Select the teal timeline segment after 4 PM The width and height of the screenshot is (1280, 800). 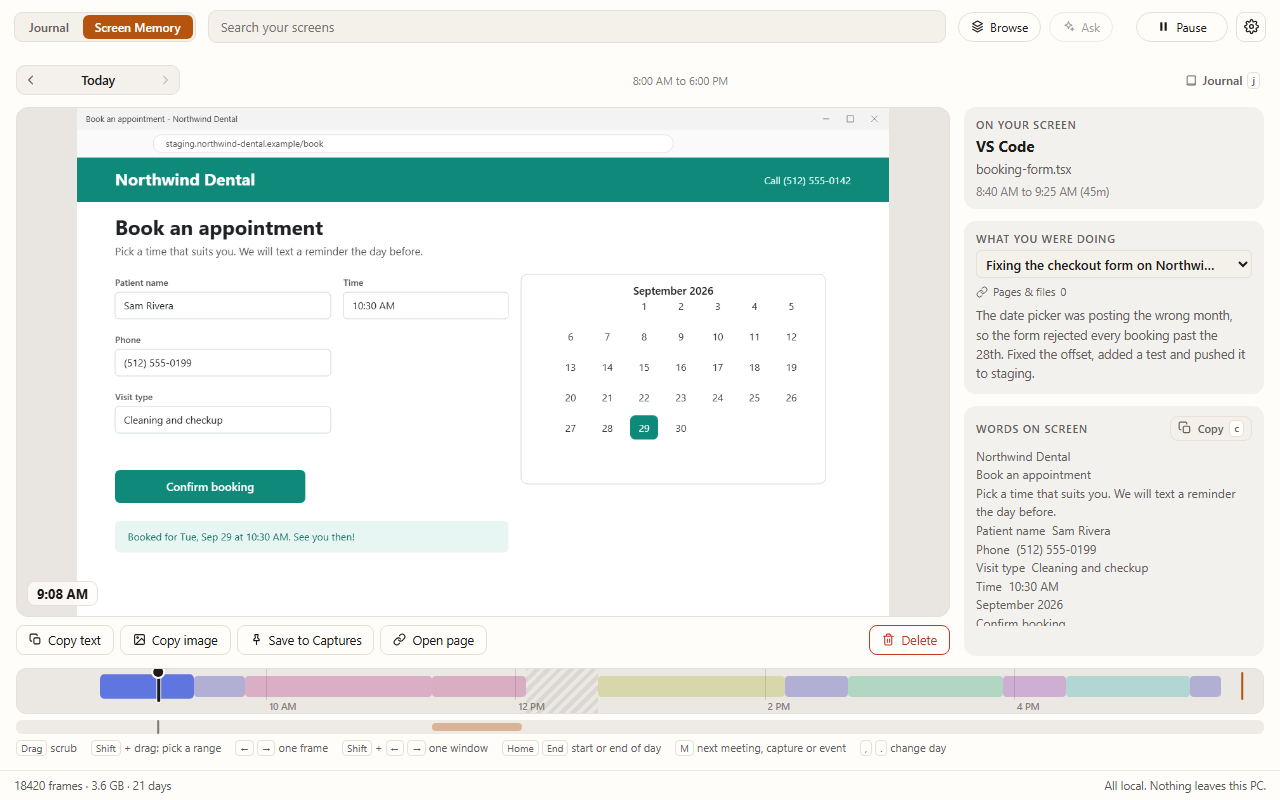coord(1127,686)
